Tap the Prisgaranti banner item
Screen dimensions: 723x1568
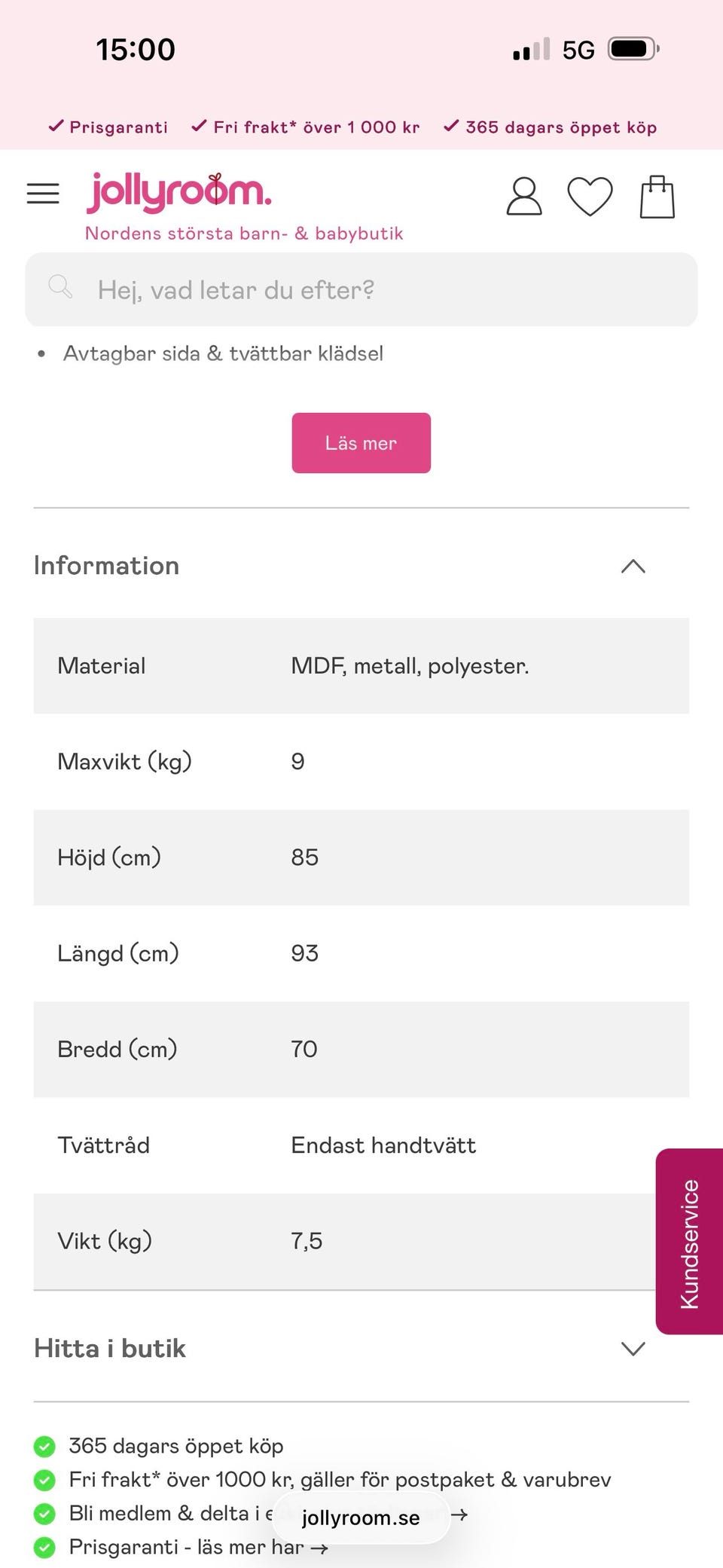[108, 127]
